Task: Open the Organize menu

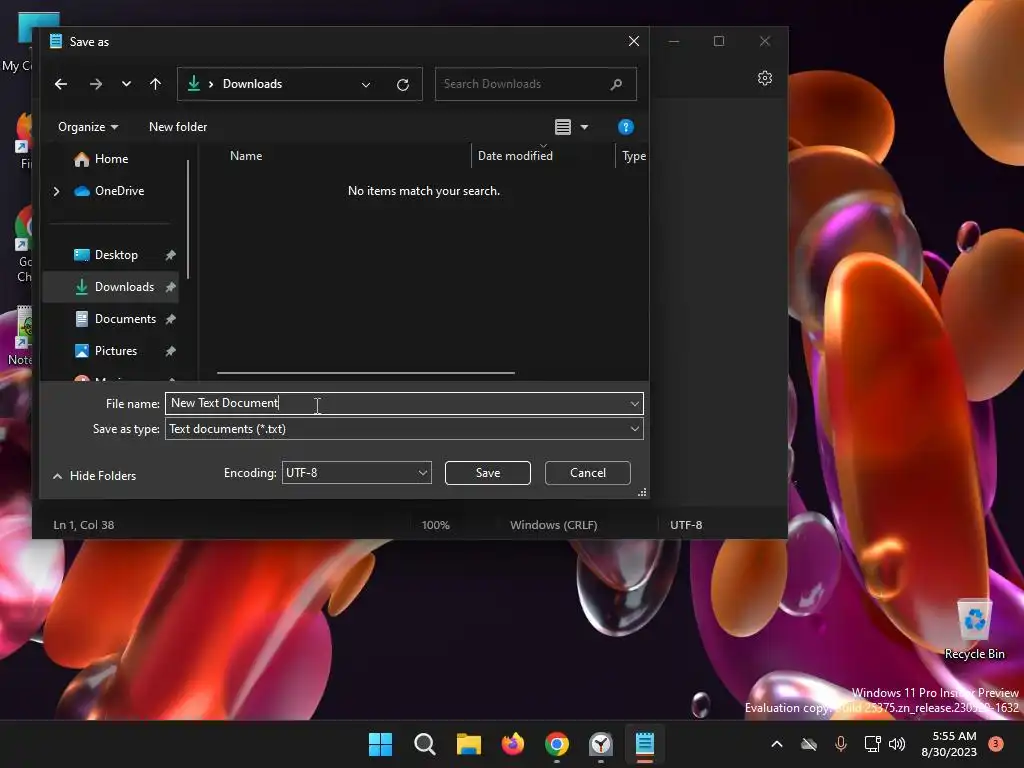Action: click(x=88, y=127)
